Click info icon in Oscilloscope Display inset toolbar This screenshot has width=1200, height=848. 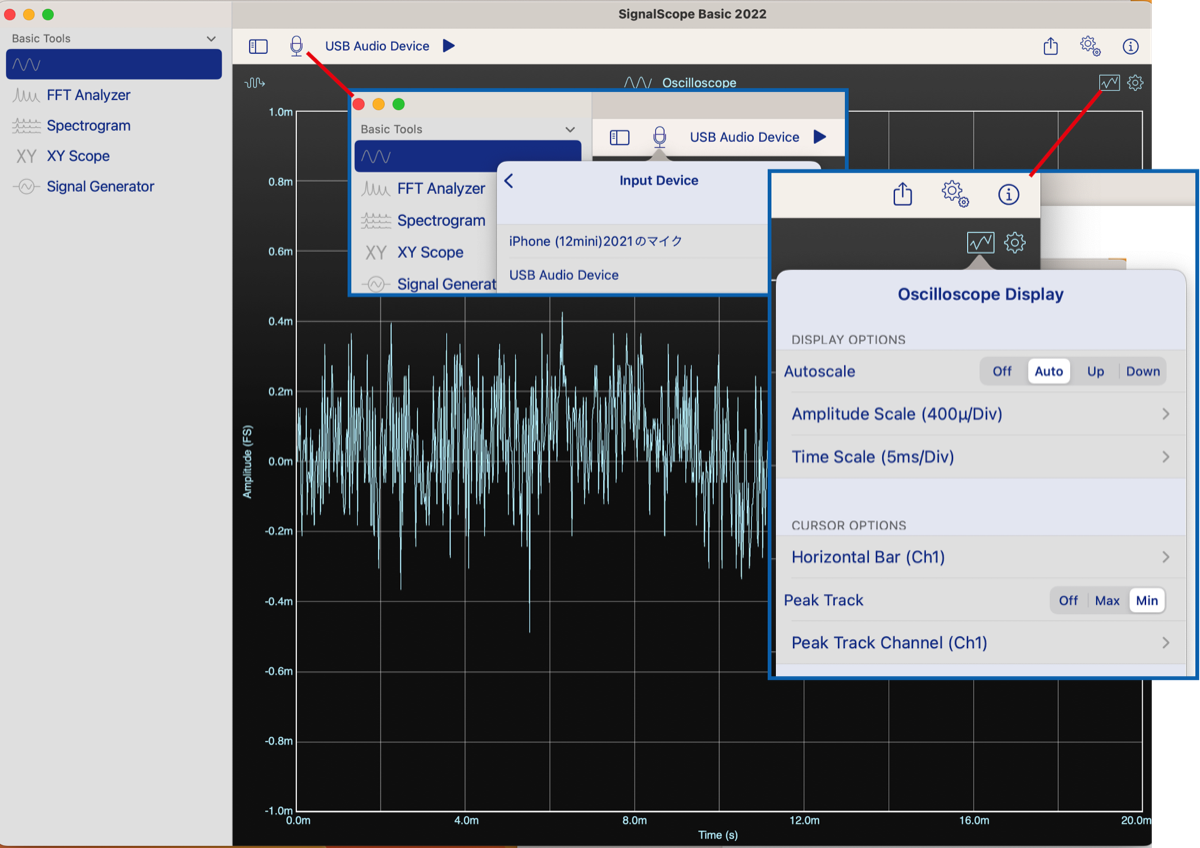click(x=1008, y=194)
